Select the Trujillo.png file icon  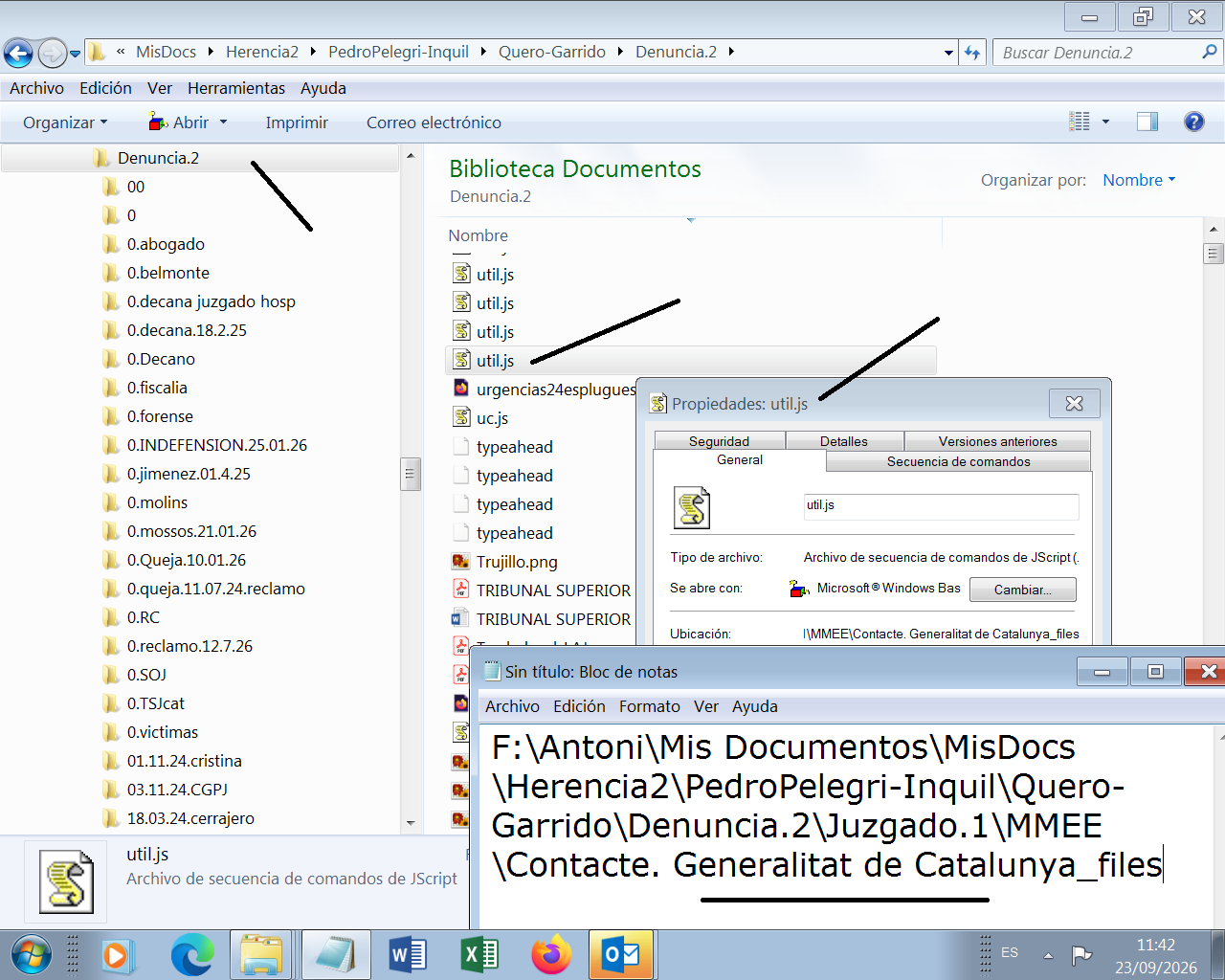click(461, 561)
